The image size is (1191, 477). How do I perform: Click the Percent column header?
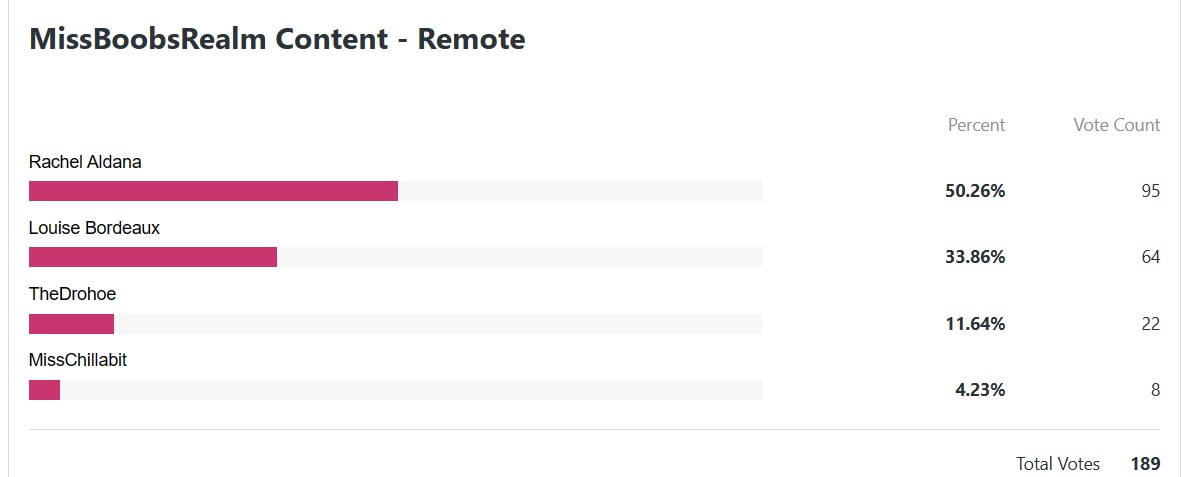976,125
